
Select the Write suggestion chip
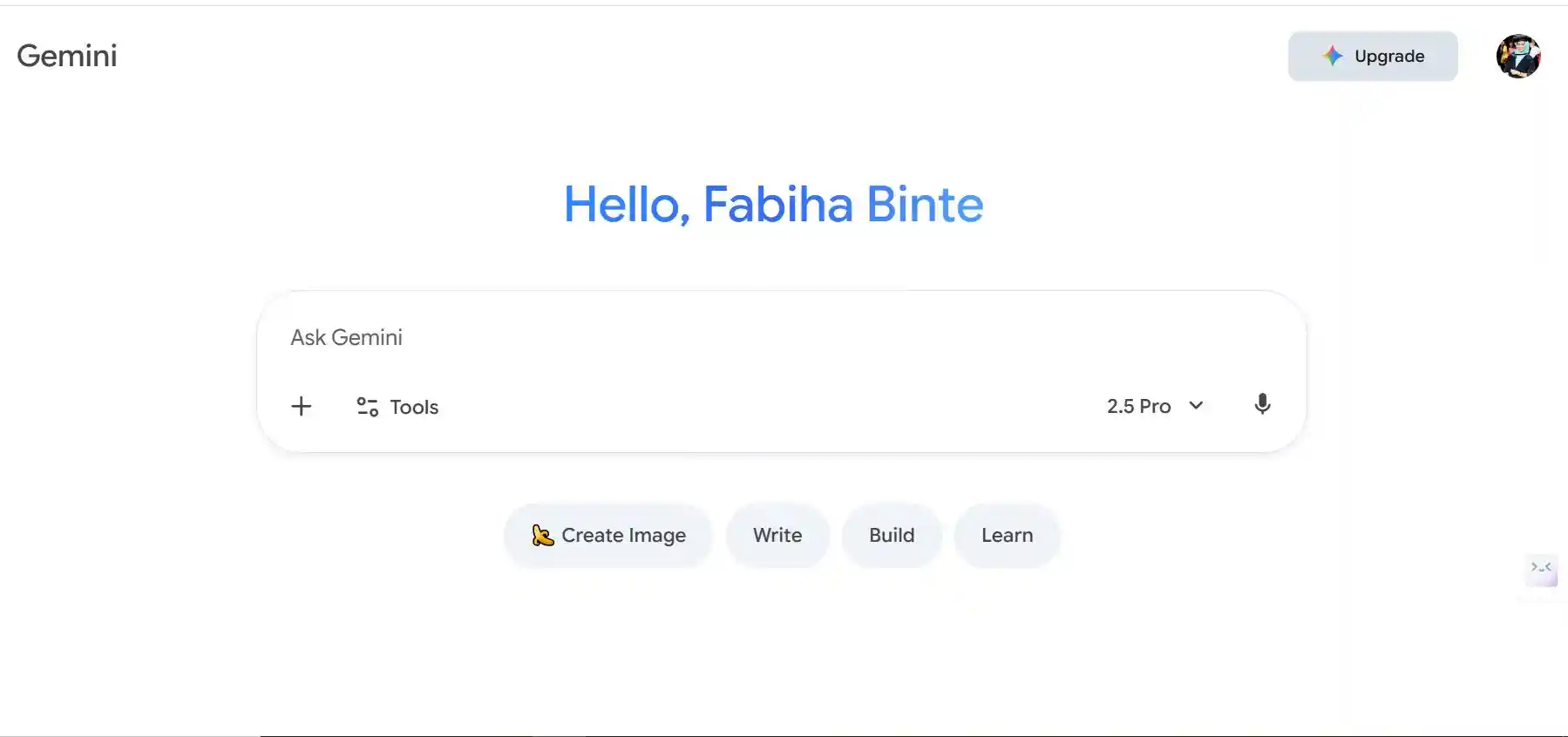click(x=777, y=535)
